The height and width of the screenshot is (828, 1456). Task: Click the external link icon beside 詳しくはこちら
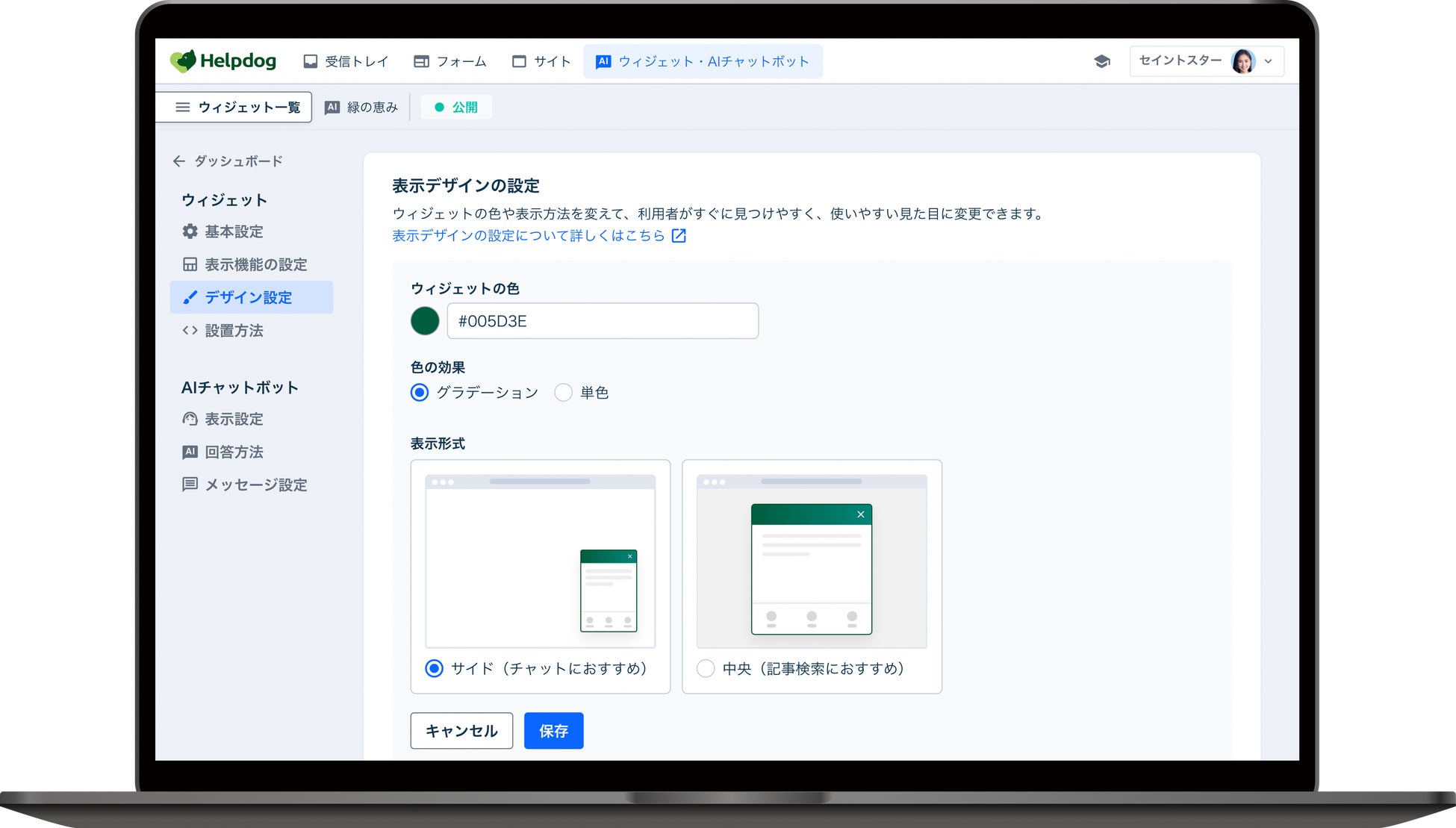point(679,236)
